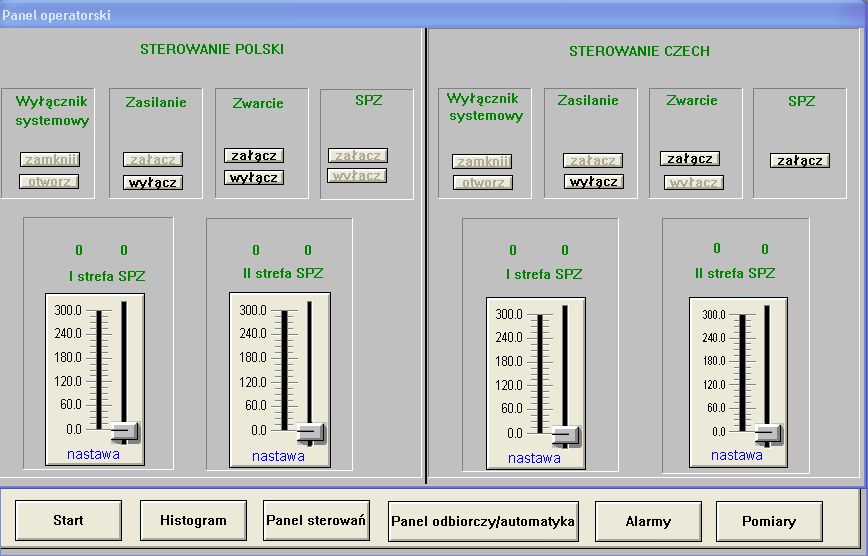The width and height of the screenshot is (868, 556).
Task: Click załącz in Polski Zwarcie group
Action: point(254,156)
